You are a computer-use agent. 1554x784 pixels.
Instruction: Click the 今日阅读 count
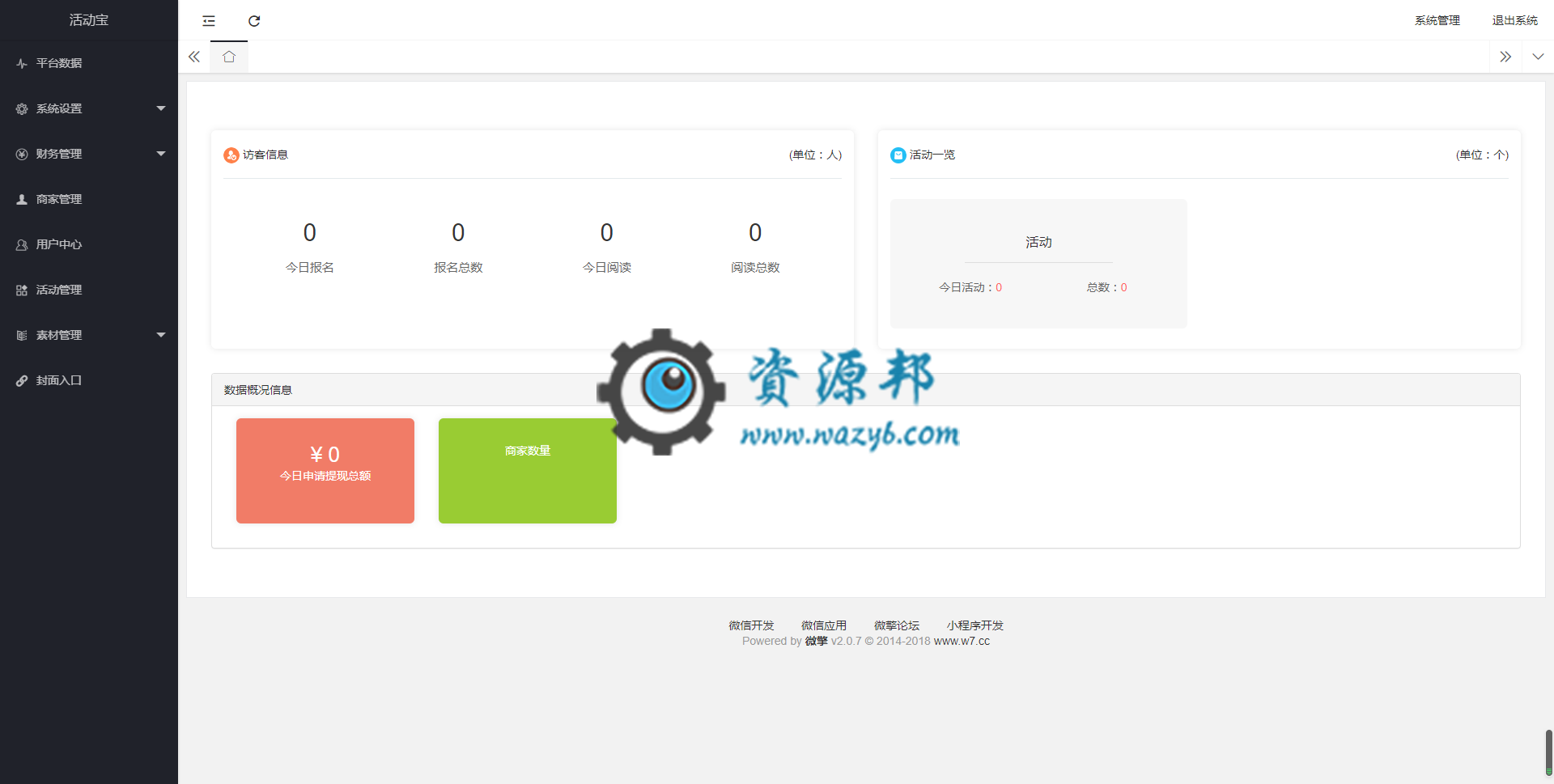pos(607,233)
